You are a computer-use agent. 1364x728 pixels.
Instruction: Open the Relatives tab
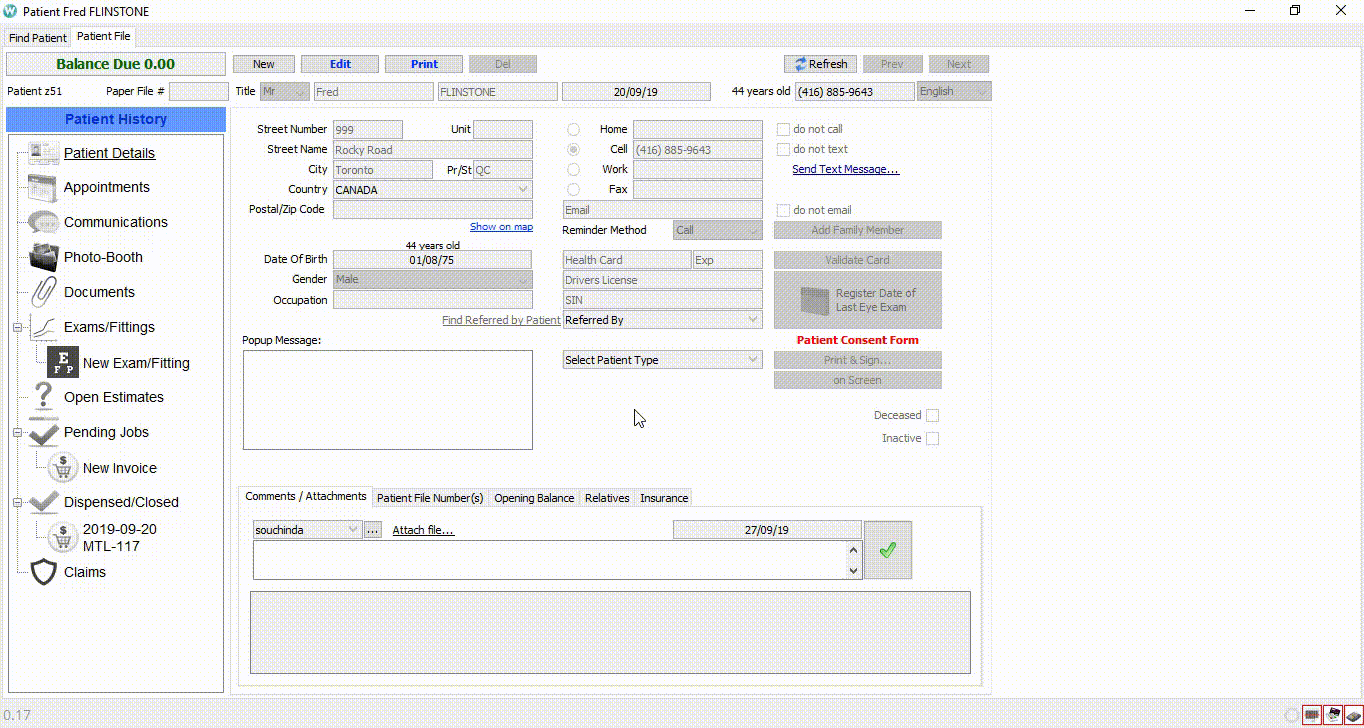(x=607, y=498)
